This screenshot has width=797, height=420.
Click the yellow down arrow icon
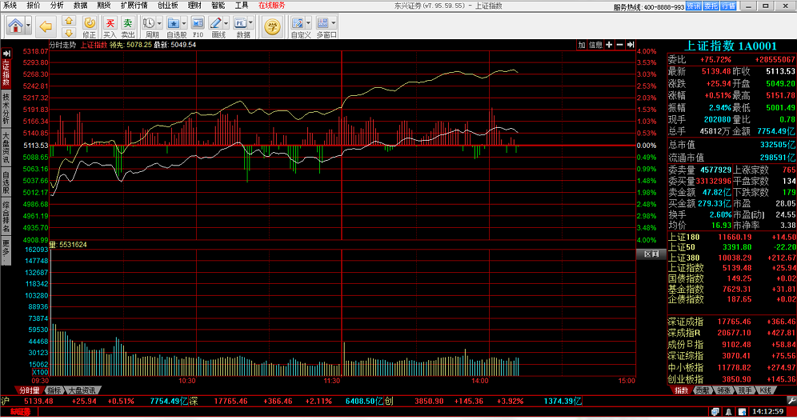[69, 33]
